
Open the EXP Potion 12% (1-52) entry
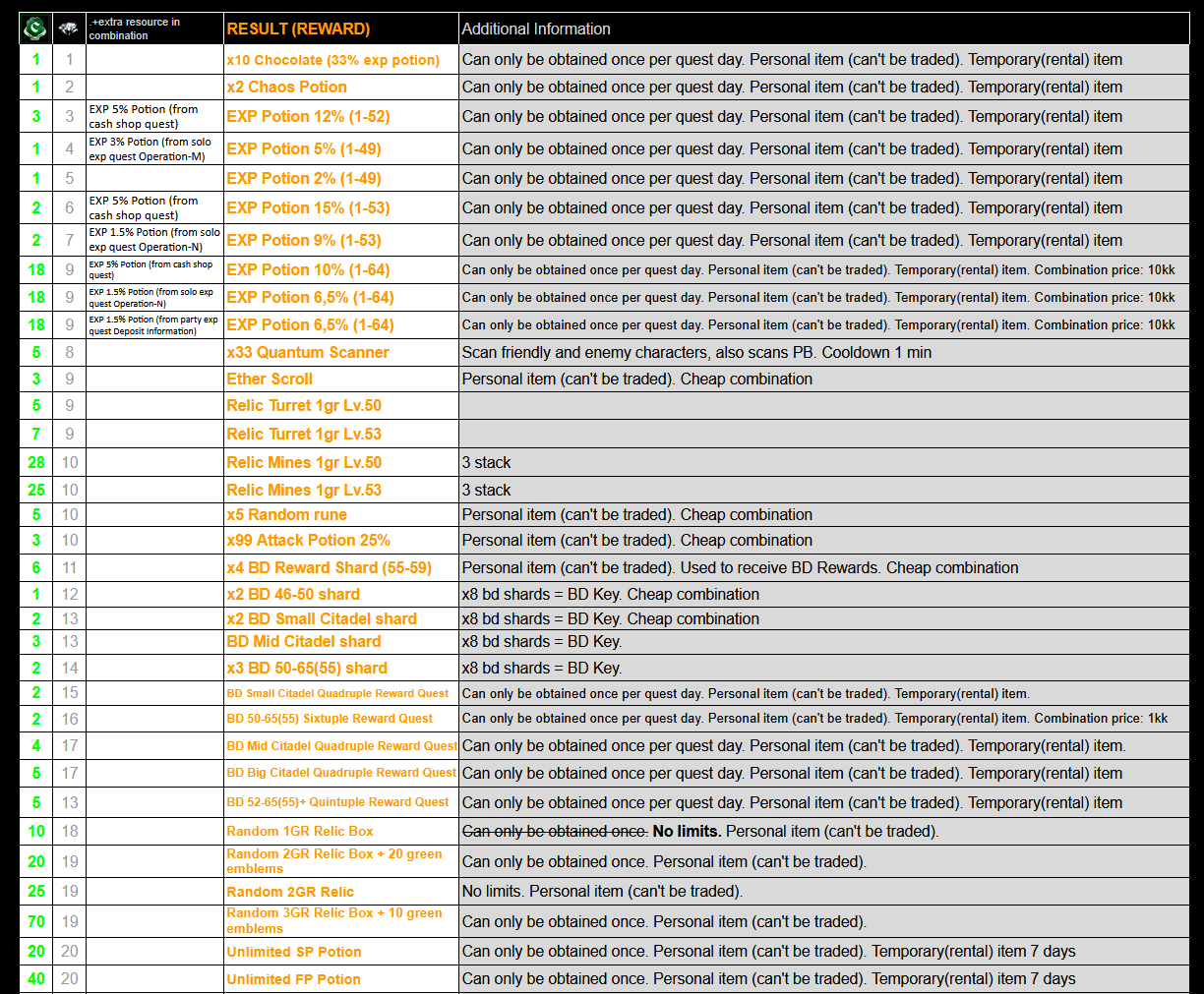308,116
